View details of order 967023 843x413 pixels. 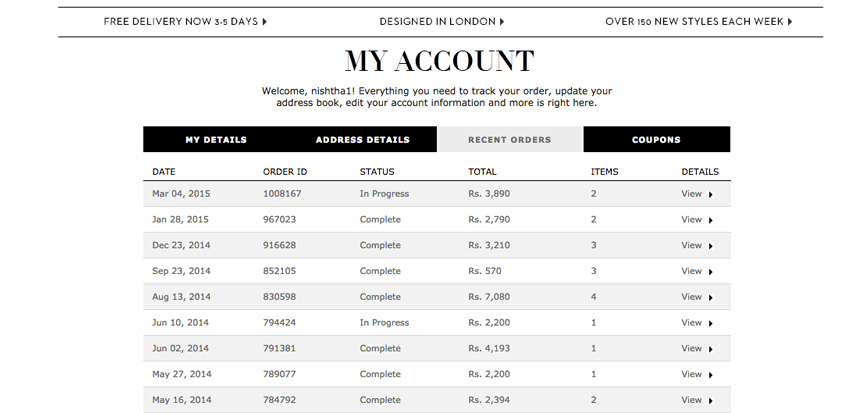[696, 219]
